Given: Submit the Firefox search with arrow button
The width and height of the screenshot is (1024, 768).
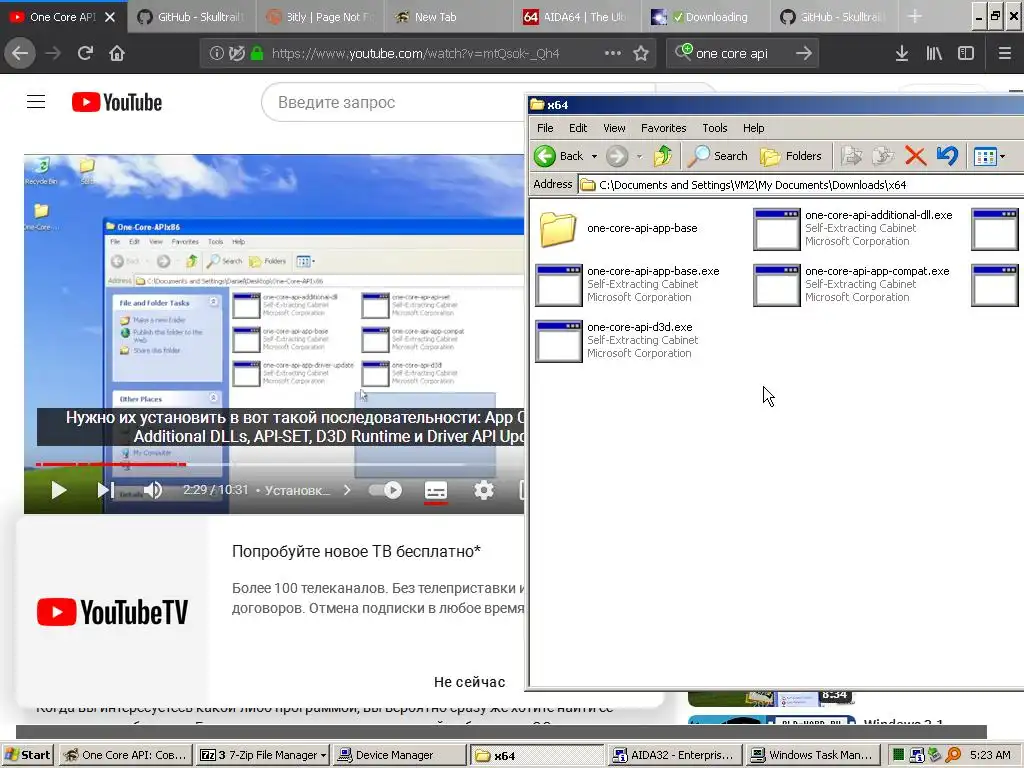Looking at the screenshot, I should tap(804, 54).
